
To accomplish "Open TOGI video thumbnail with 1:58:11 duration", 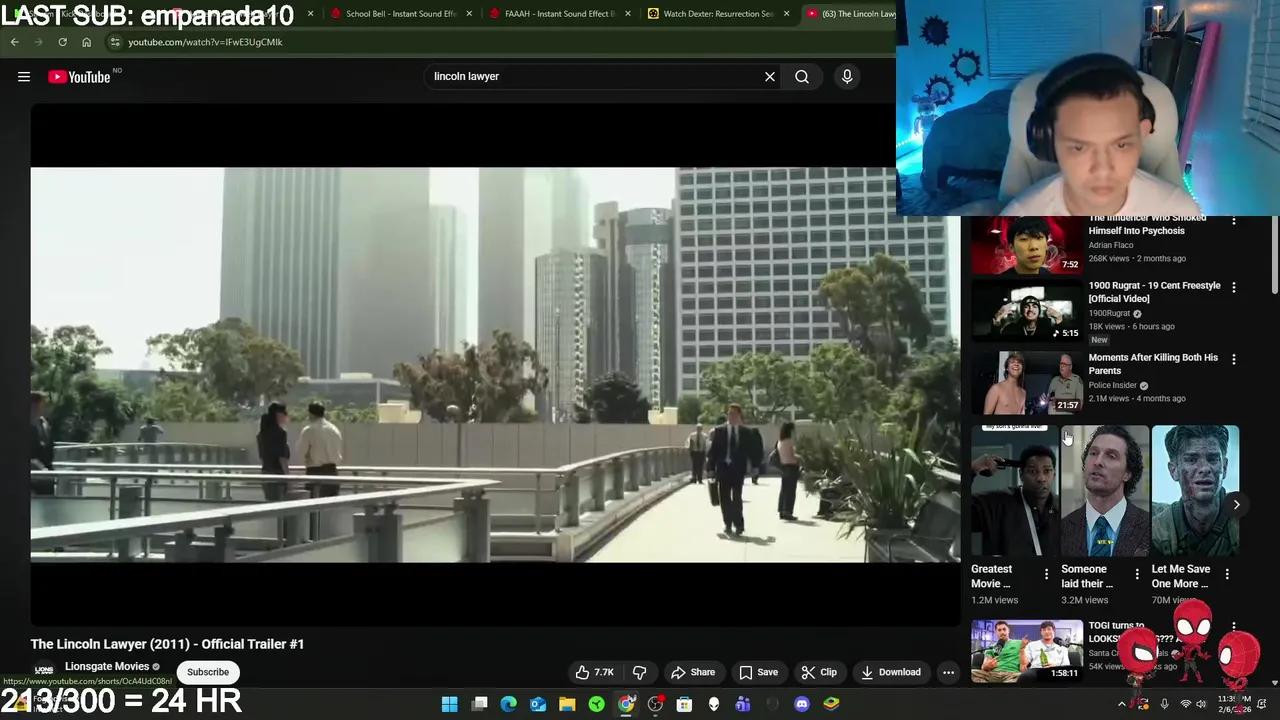I will 1026,651.
